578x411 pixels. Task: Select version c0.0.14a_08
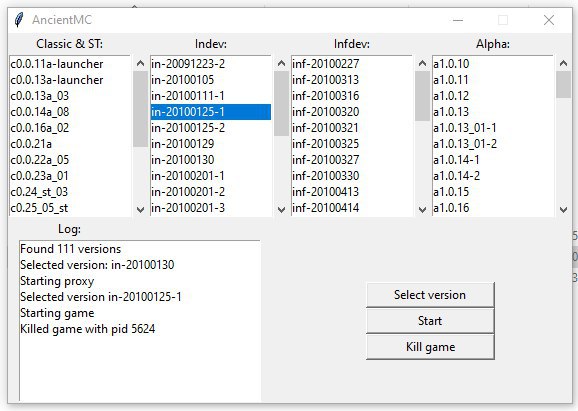point(70,112)
